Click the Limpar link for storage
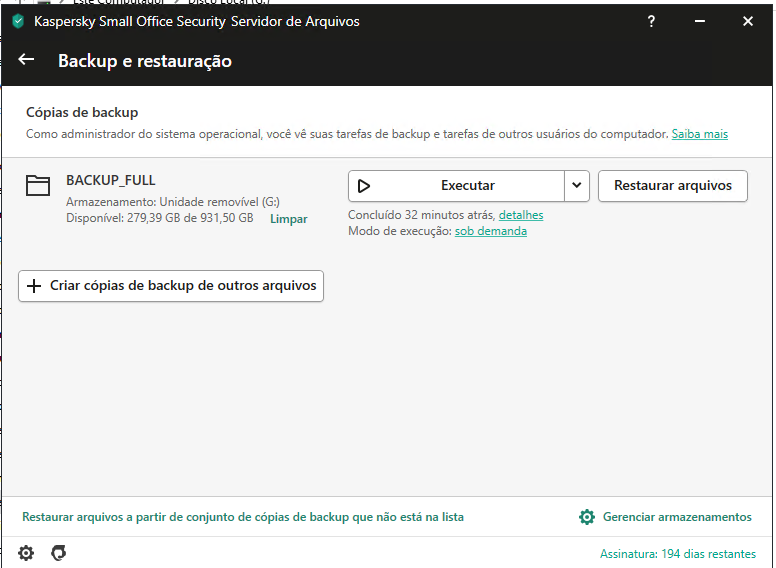 [x=289, y=219]
